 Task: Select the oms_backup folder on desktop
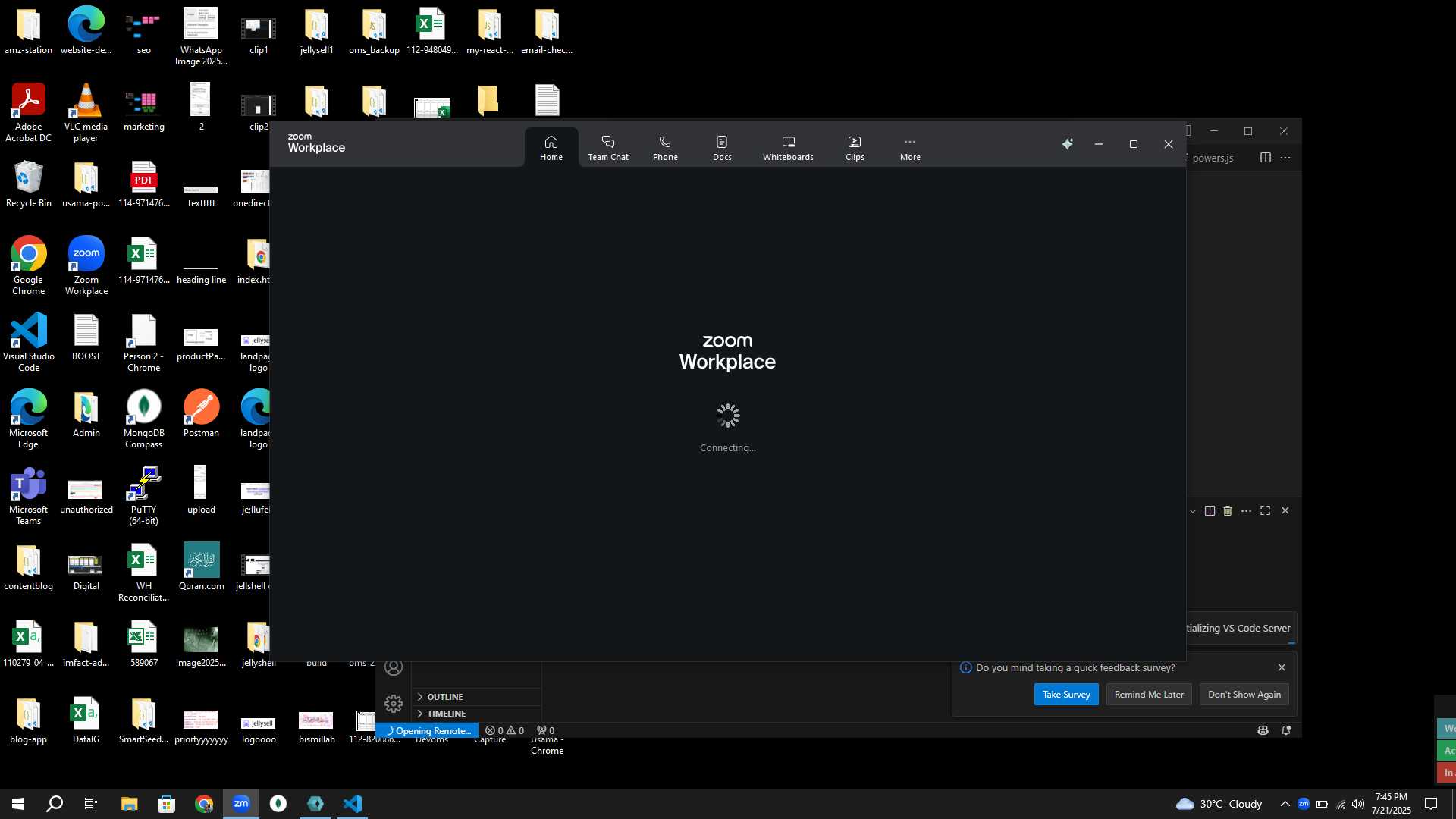(374, 32)
